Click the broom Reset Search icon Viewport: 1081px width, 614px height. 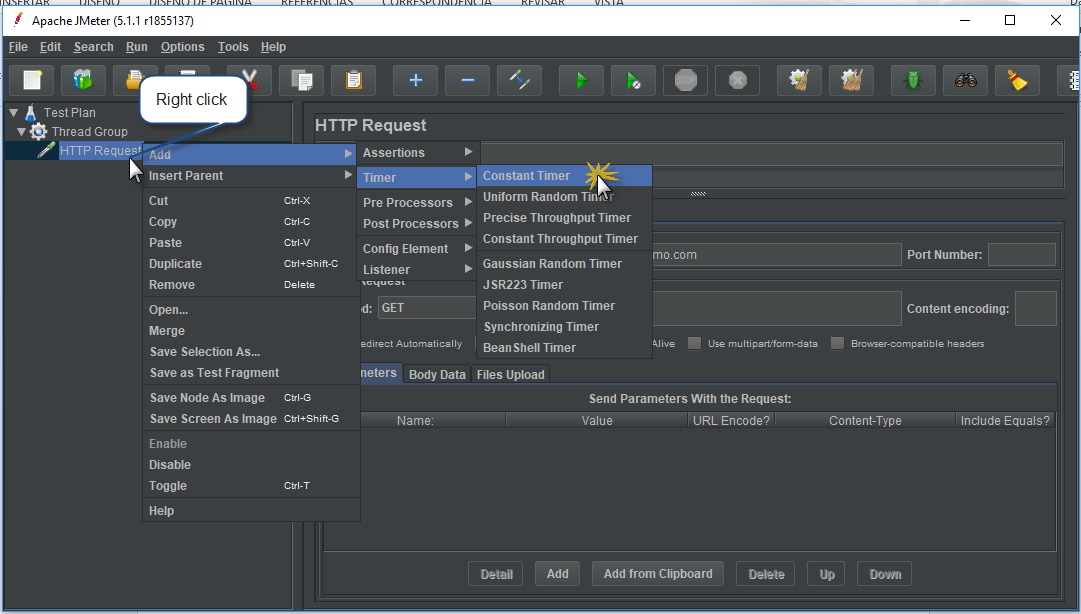click(x=1018, y=81)
